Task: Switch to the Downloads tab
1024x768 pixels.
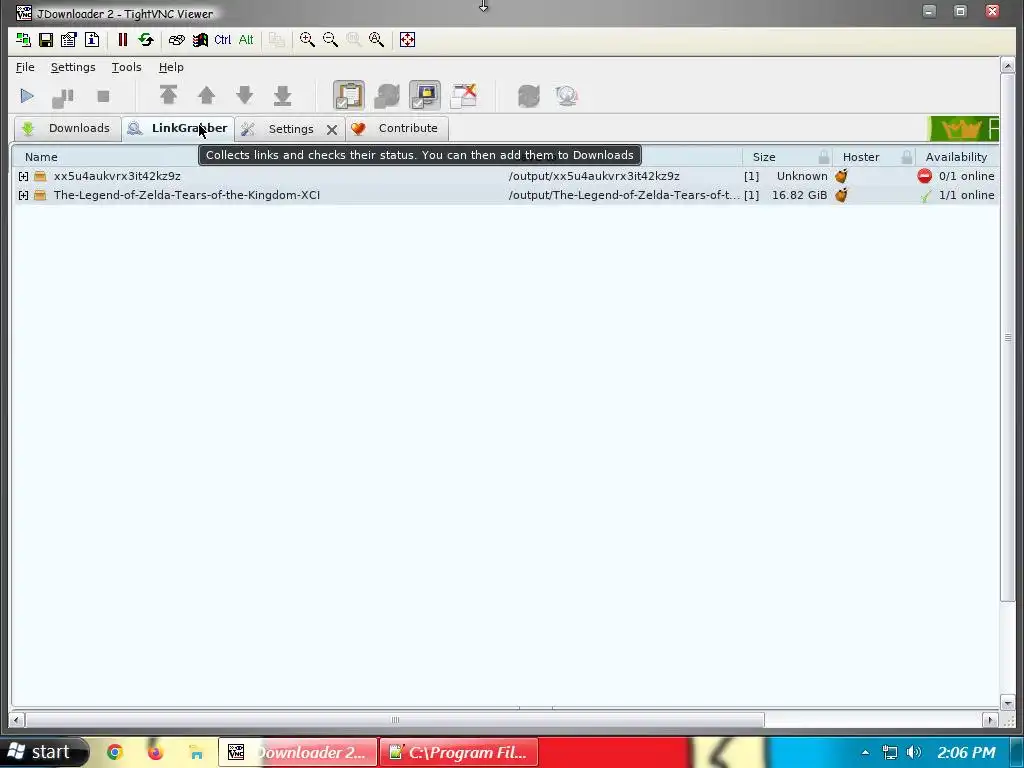Action: tap(67, 129)
